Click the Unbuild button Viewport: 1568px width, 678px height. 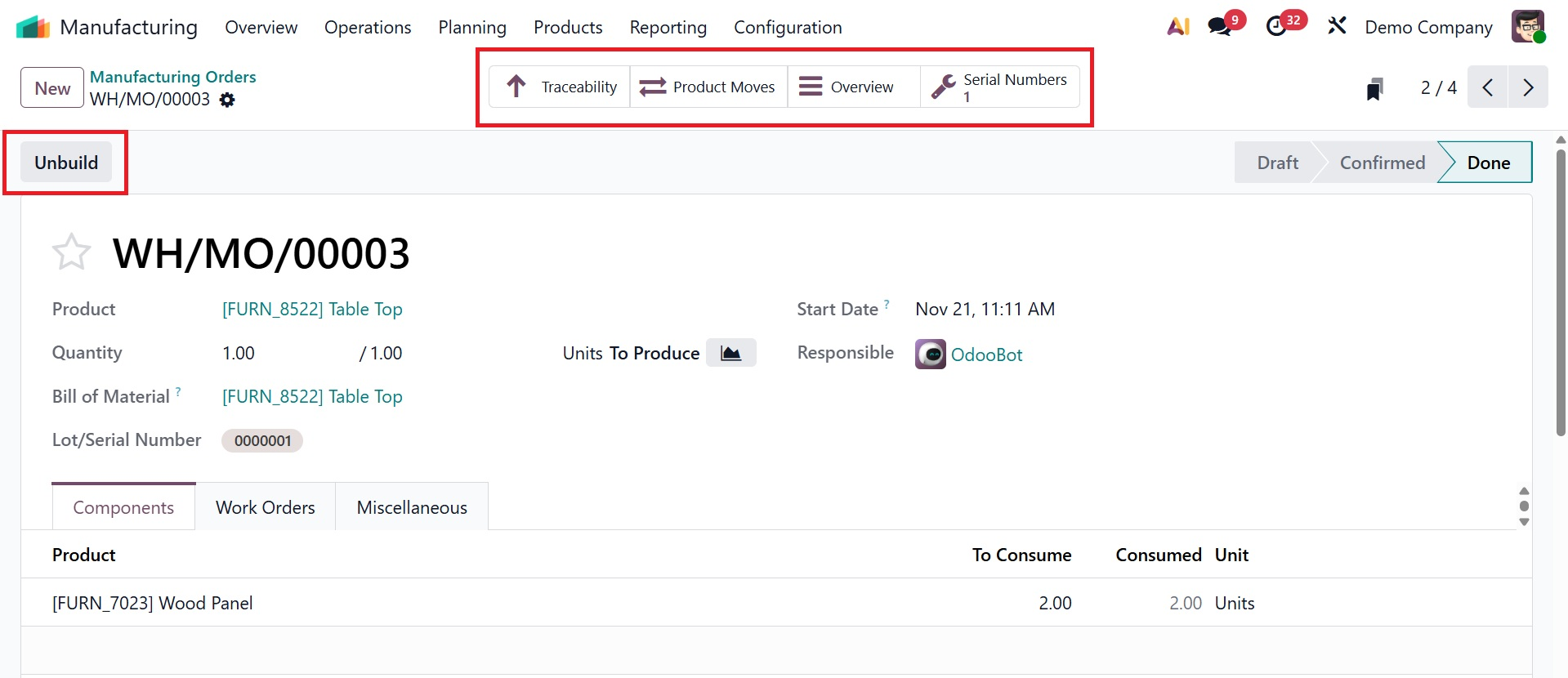(66, 163)
